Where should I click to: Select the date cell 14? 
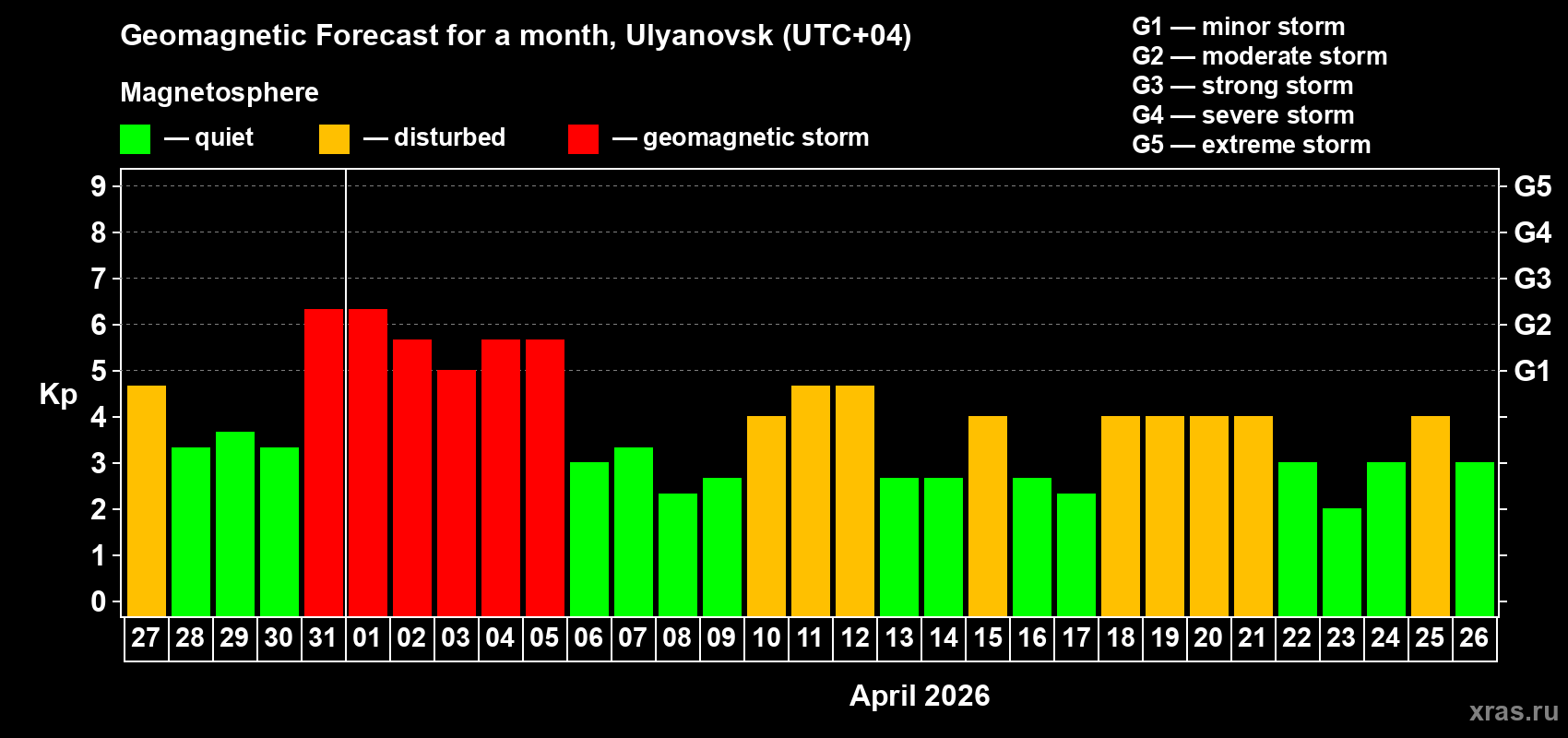coord(943,638)
